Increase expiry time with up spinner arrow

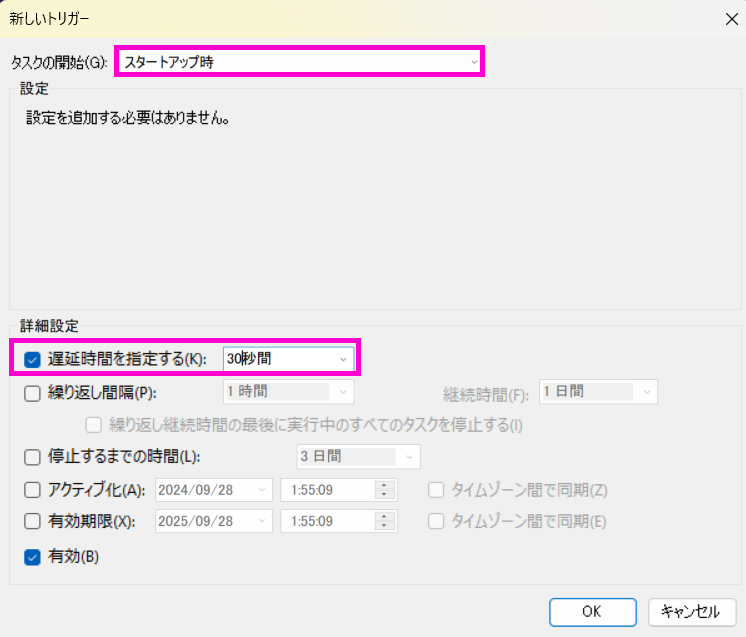pyautogui.click(x=384, y=517)
